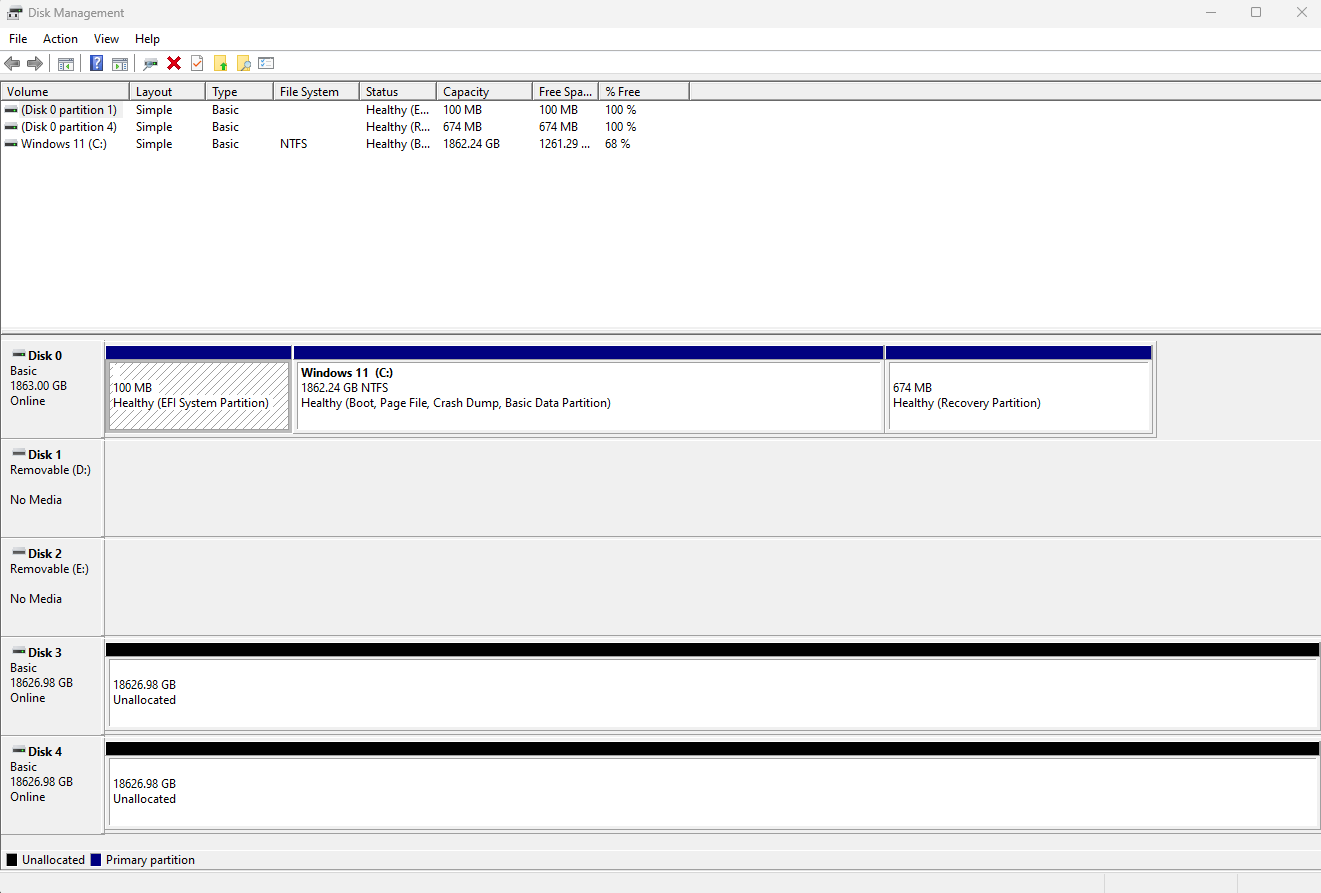This screenshot has height=893, width=1321.
Task: Click the checklist icon at toolbar's end
Action: point(266,63)
